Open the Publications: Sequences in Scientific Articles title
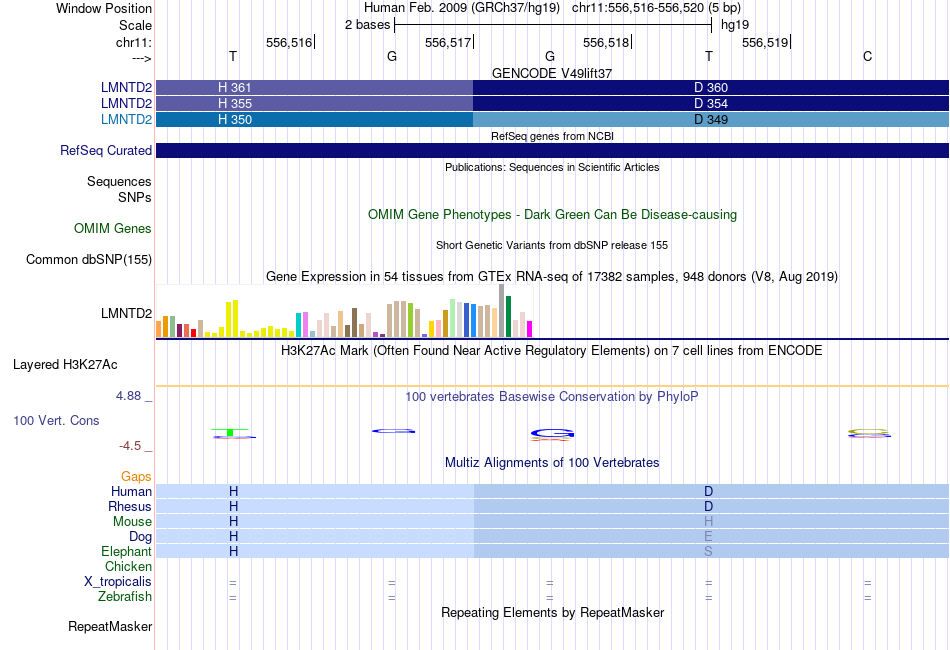 [x=552, y=167]
